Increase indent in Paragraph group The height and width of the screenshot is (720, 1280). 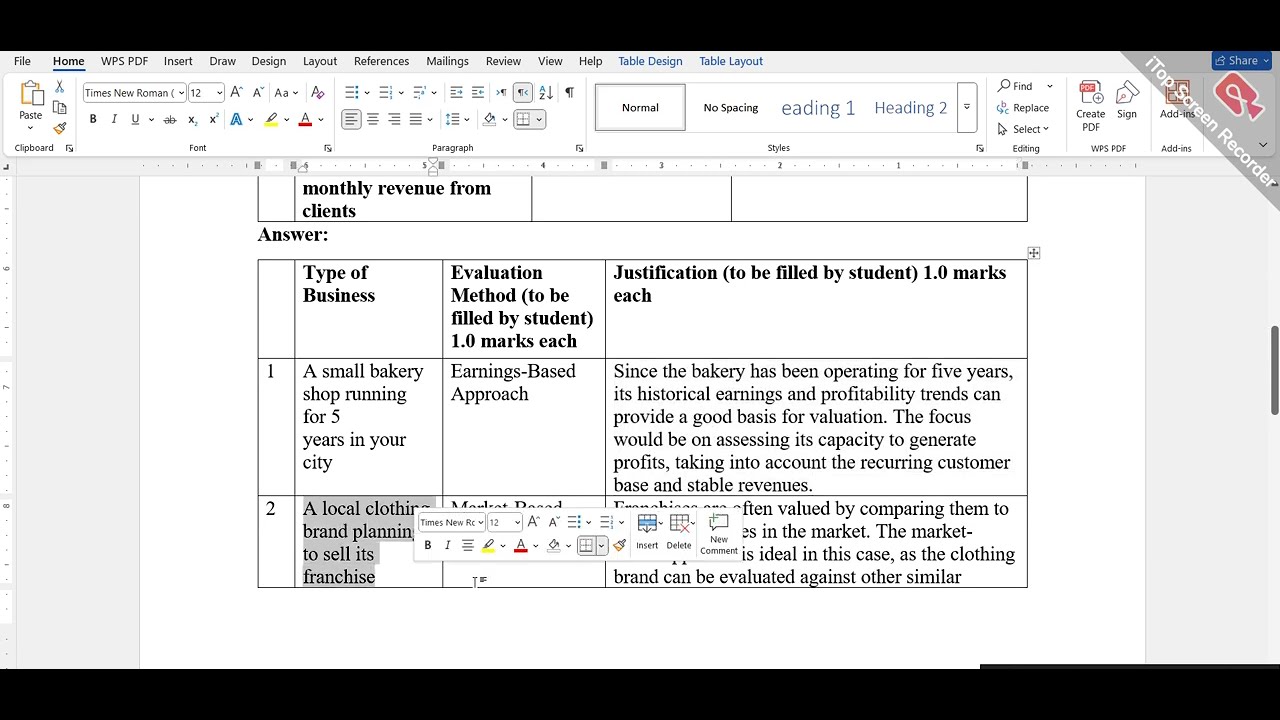coord(478,93)
